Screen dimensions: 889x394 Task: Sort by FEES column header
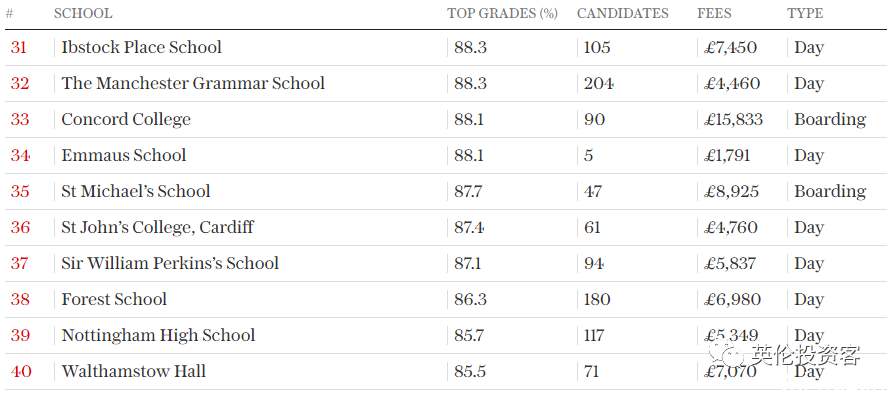click(x=714, y=14)
